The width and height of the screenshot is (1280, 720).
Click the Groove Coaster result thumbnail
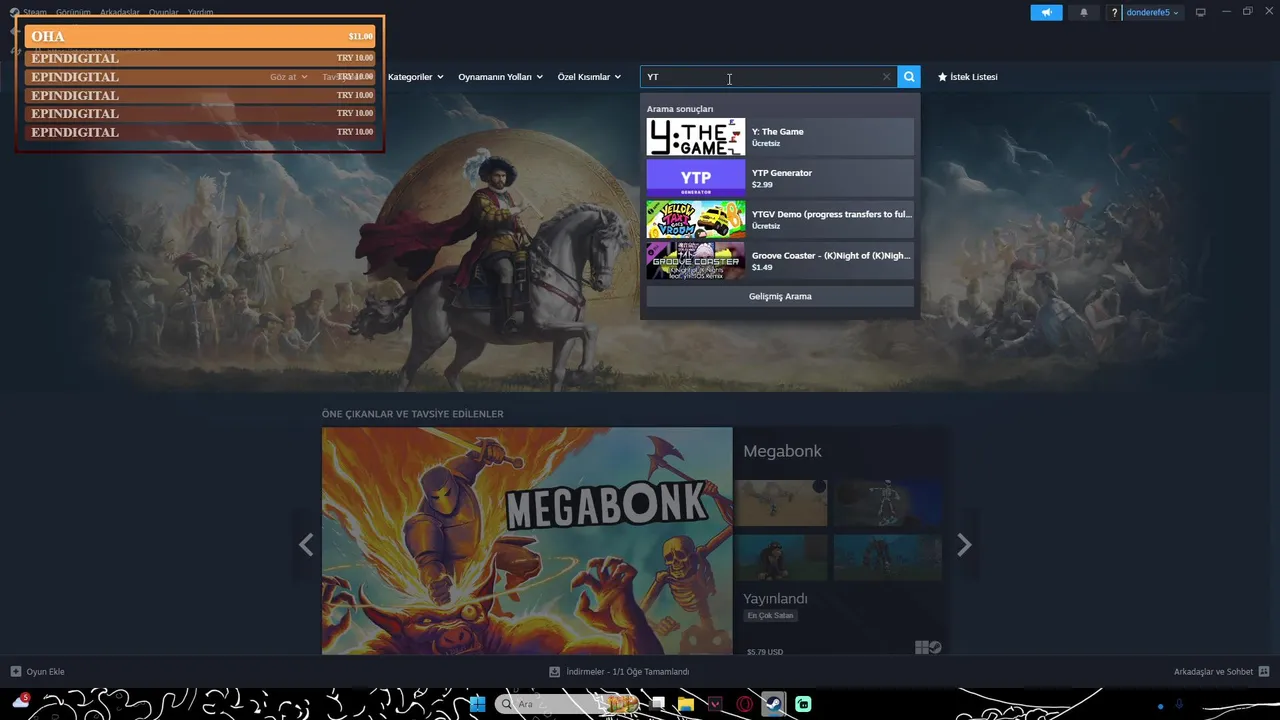pyautogui.click(x=696, y=261)
